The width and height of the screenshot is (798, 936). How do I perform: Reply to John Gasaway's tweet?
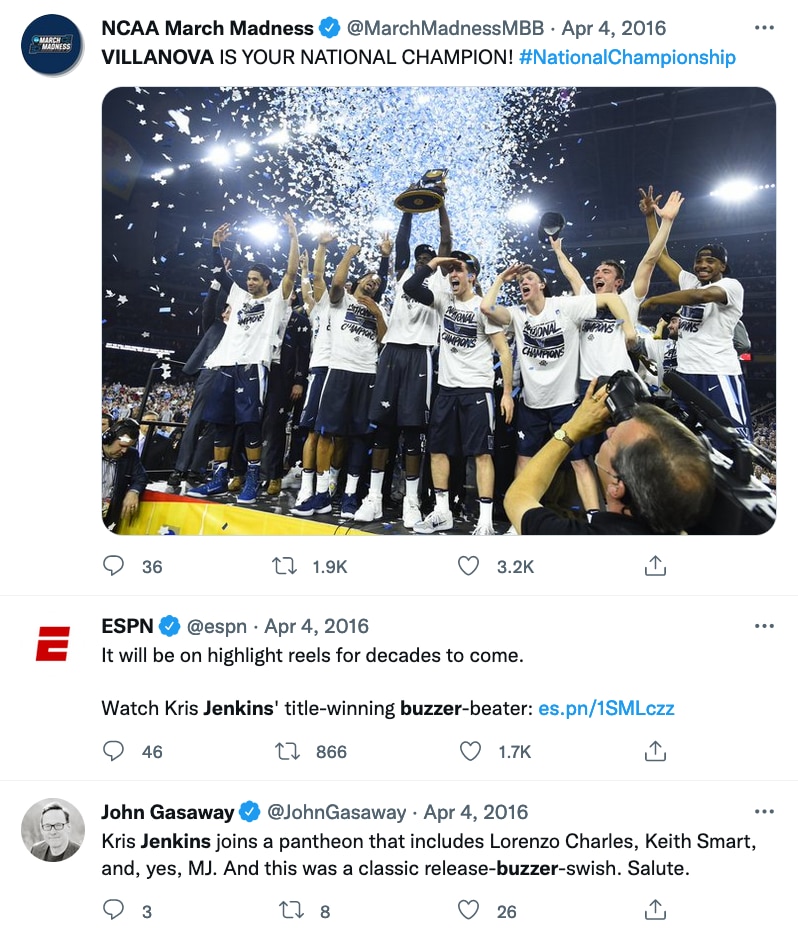click(113, 910)
